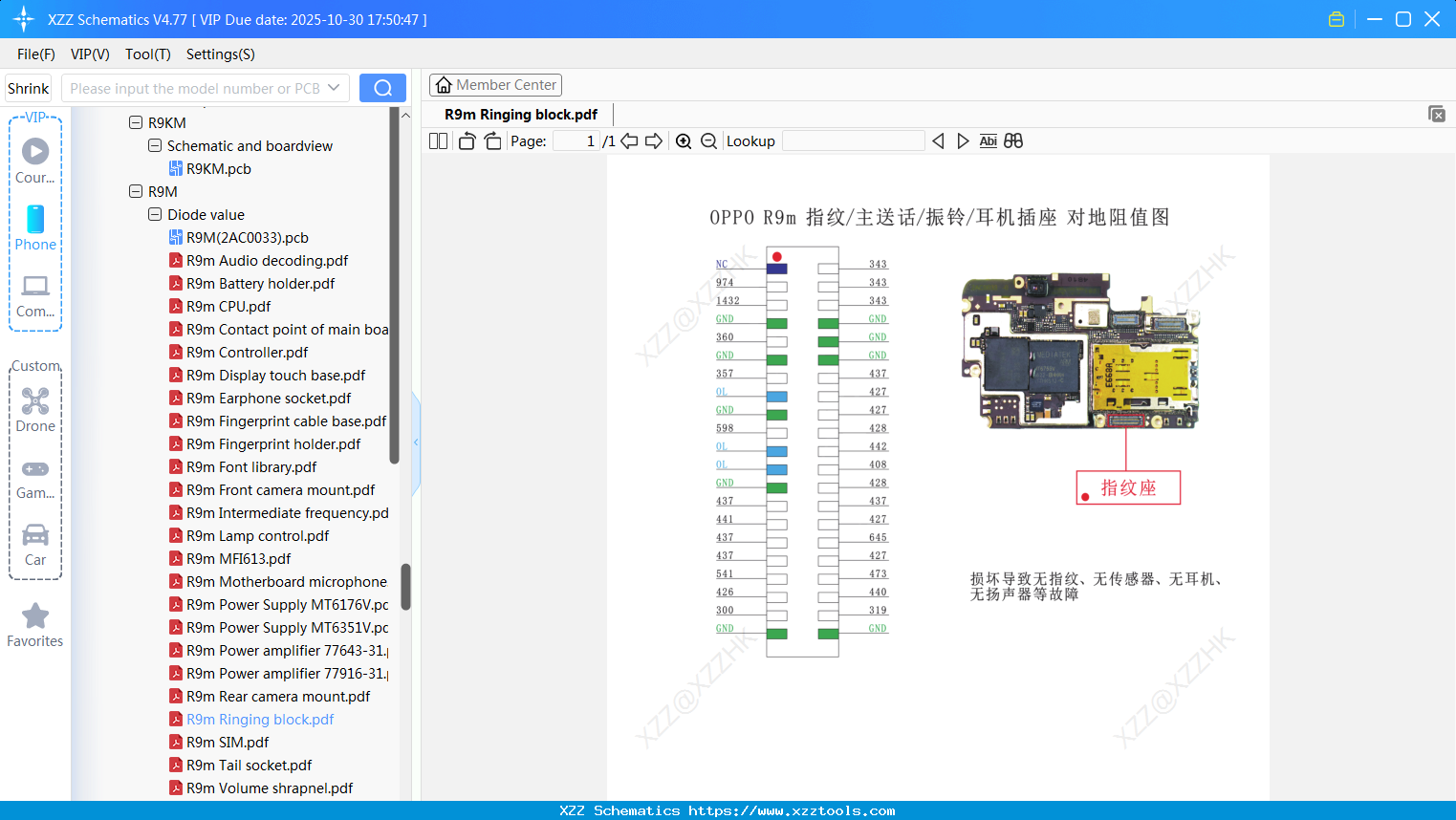This screenshot has height=820, width=1456.
Task: Rotate the page counterclockwise
Action: pyautogui.click(x=466, y=140)
